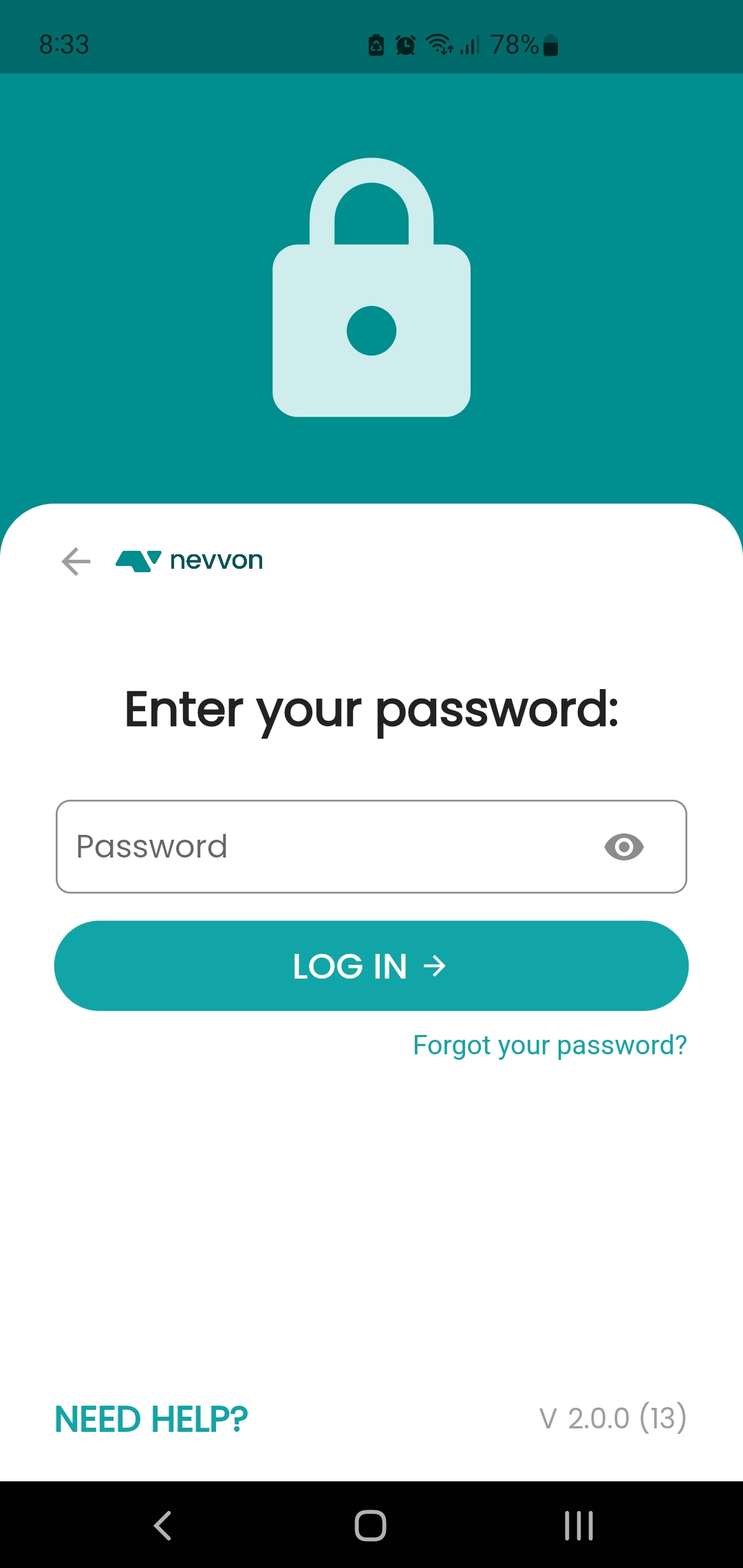Viewport: 743px width, 1568px height.
Task: Tap the arrow inside LOG IN button
Action: (x=435, y=966)
